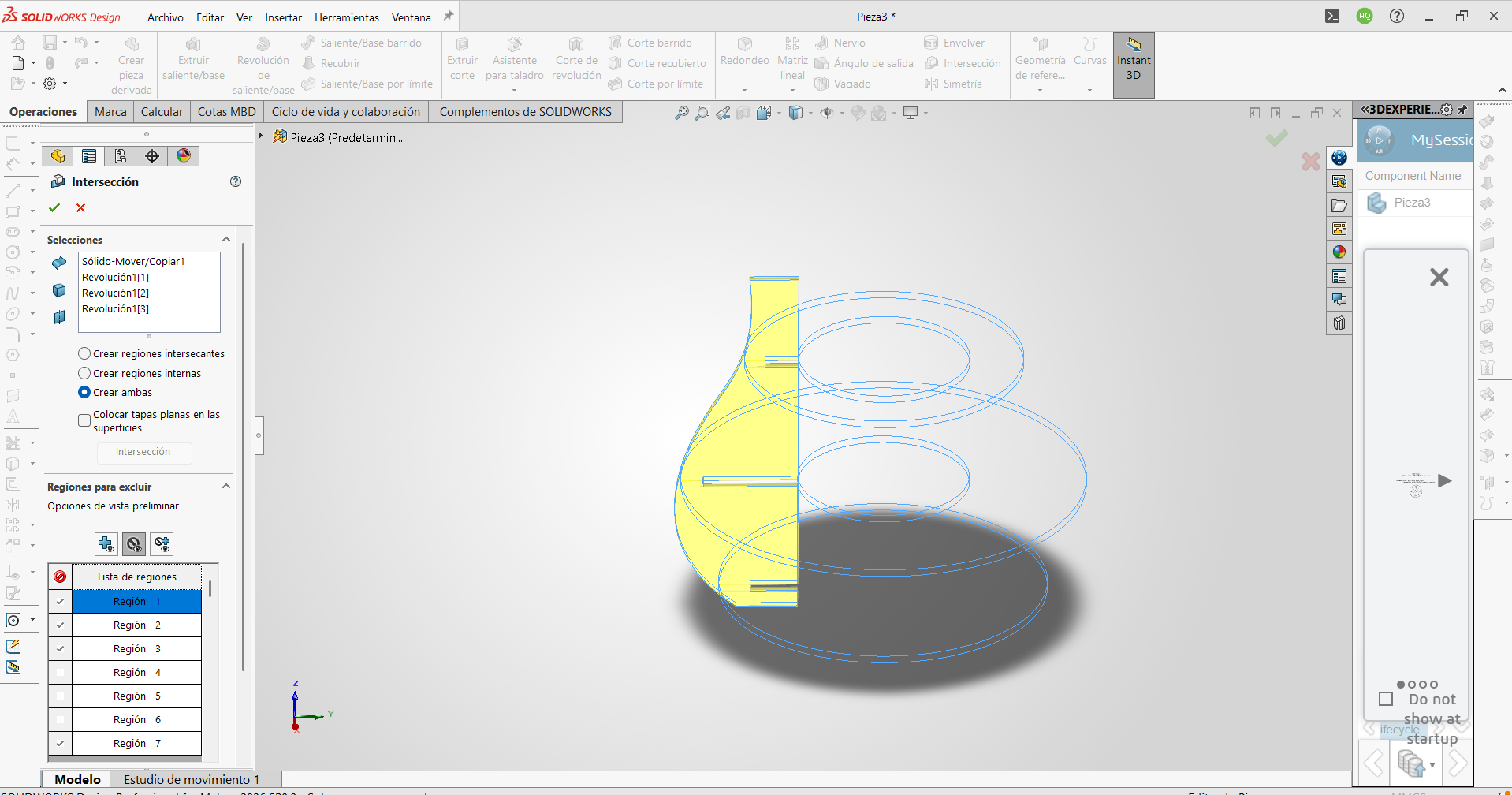Open the ConfigurationManager tab icon
1512x795 pixels.
click(x=121, y=156)
